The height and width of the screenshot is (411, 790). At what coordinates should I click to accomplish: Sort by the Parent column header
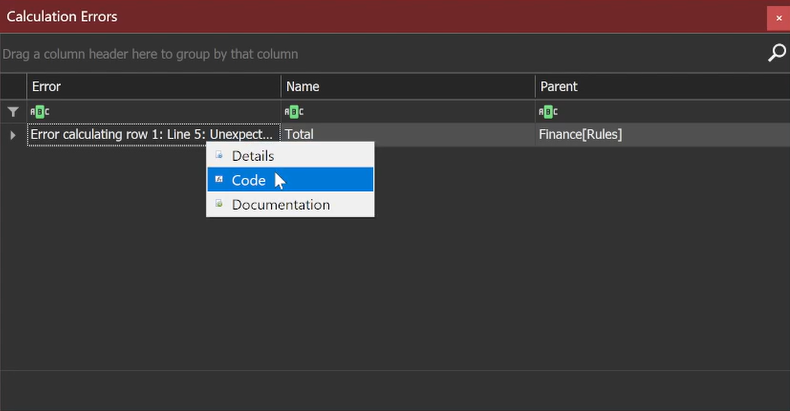point(661,87)
